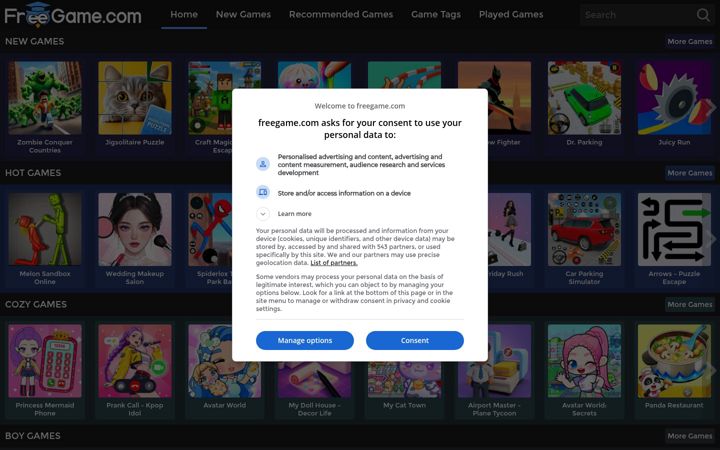Open the New Games tab

click(x=243, y=15)
